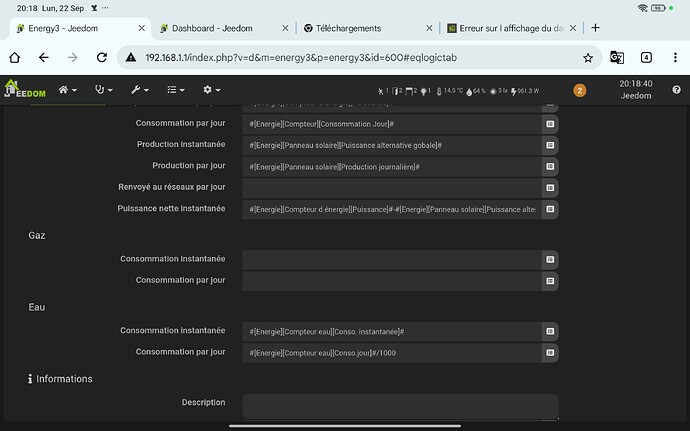Click the 14.5 °C temperature summary
Viewport: 690px width, 431px height.
pos(449,91)
